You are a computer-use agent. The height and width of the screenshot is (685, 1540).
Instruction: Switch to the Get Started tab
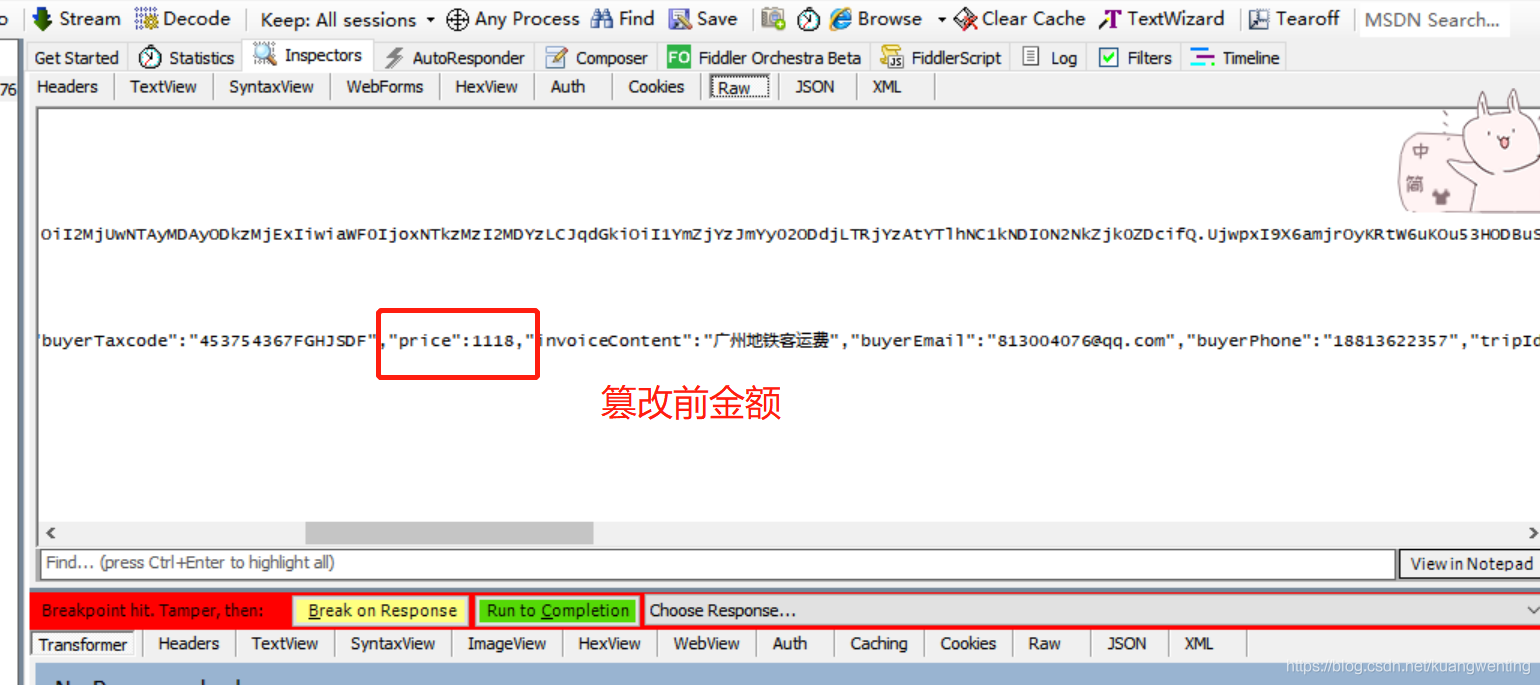[76, 58]
